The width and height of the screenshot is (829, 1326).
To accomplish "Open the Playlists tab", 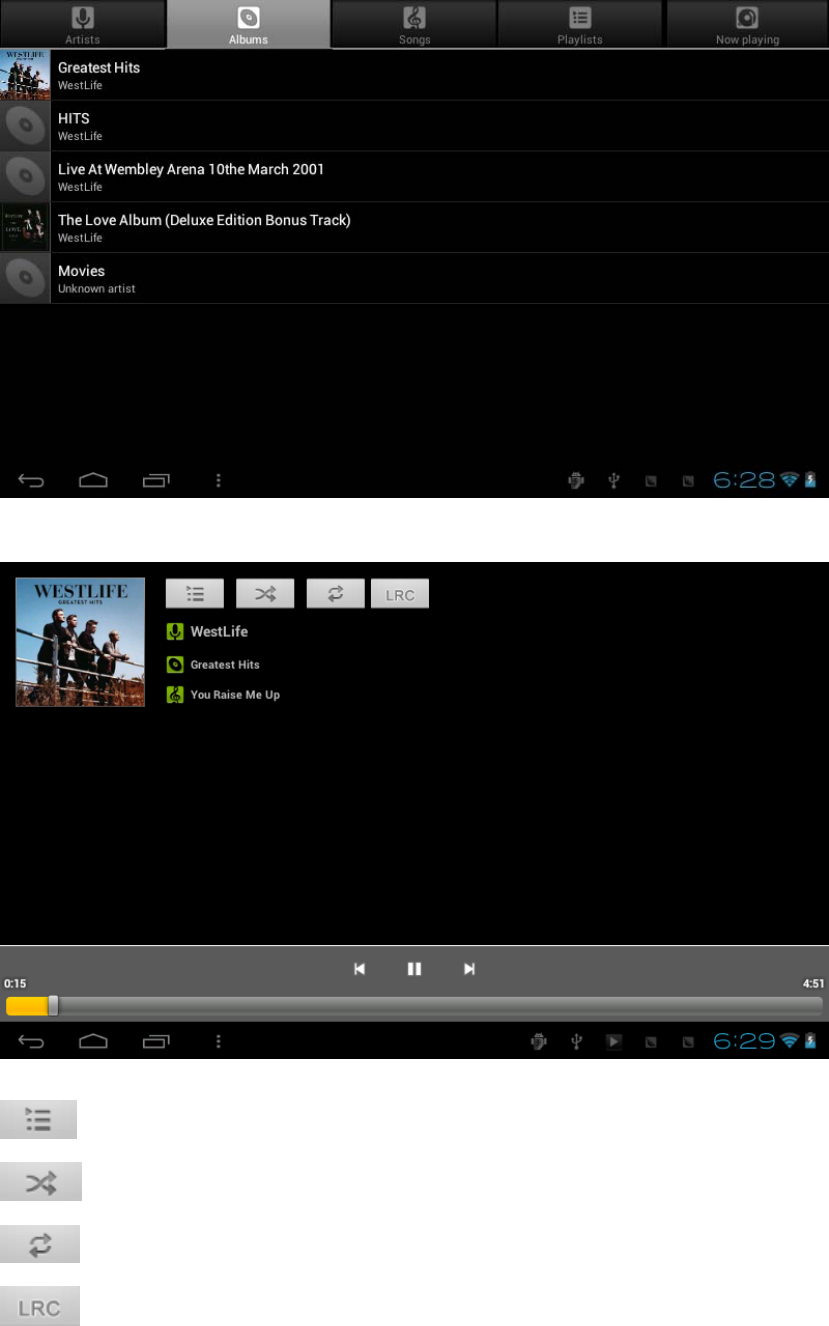I will (x=580, y=24).
